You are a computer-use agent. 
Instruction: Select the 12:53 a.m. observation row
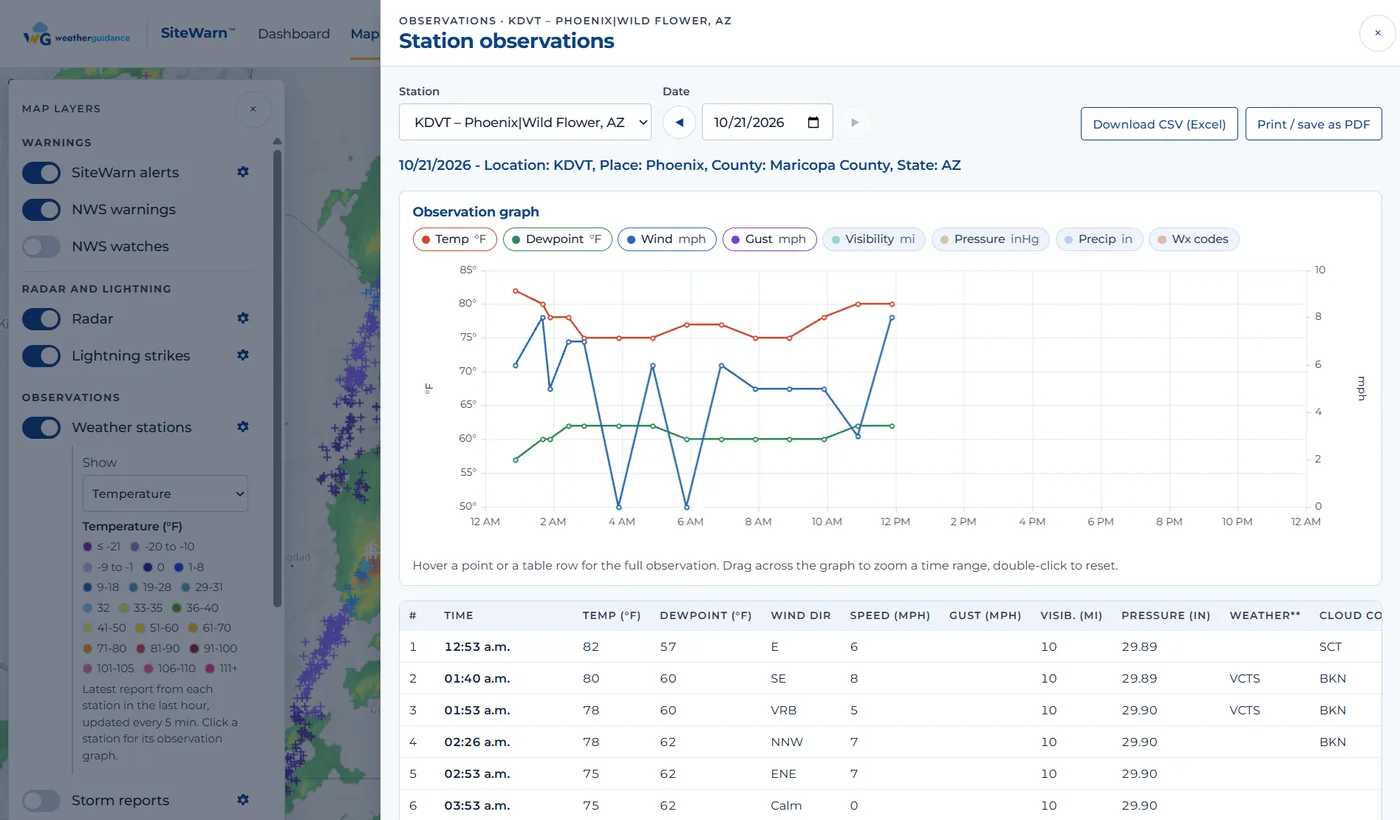[x=890, y=647]
